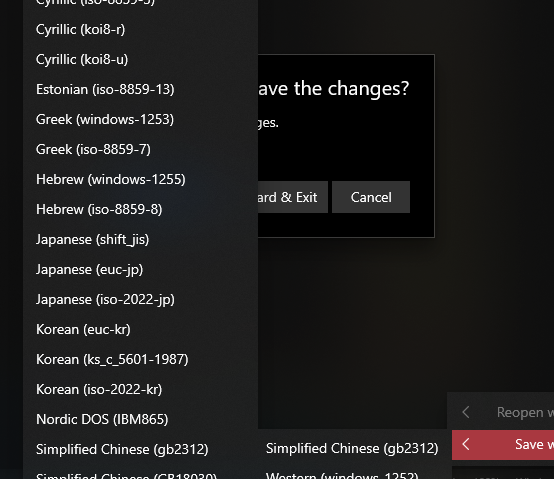Viewport: 554px width, 479px height.
Task: Select Simplified Chinese (gb2312) in right submenu
Action: point(352,449)
